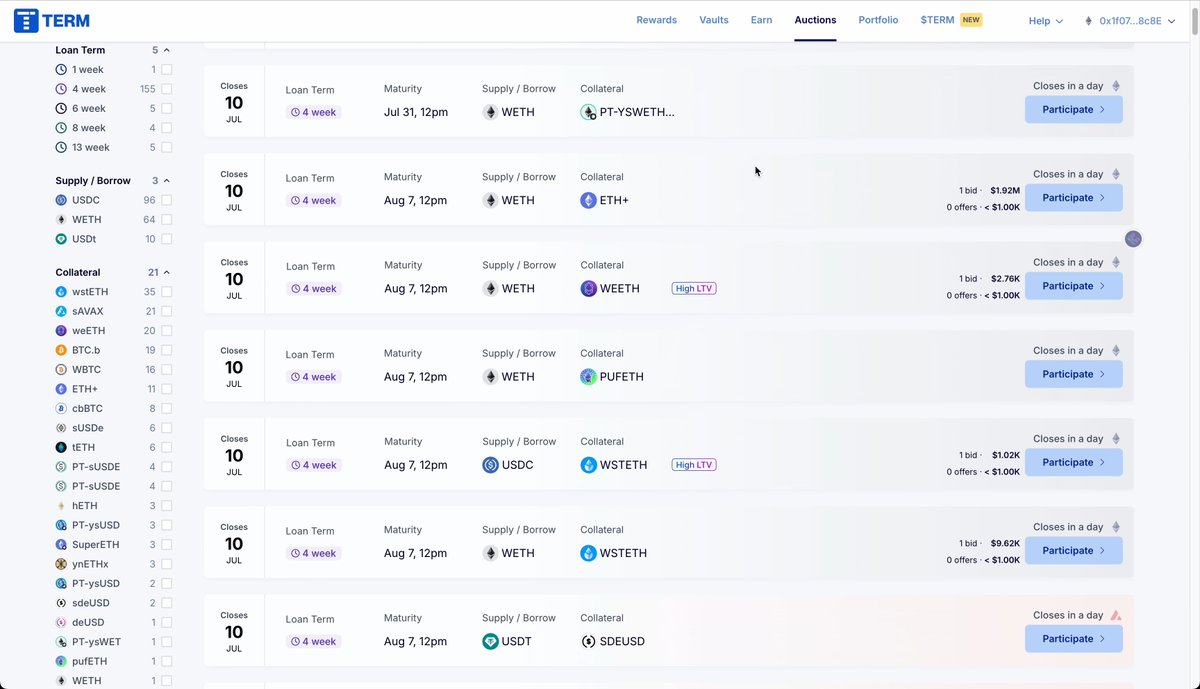Open the $TERM tab
The width and height of the screenshot is (1200, 689).
click(x=937, y=20)
